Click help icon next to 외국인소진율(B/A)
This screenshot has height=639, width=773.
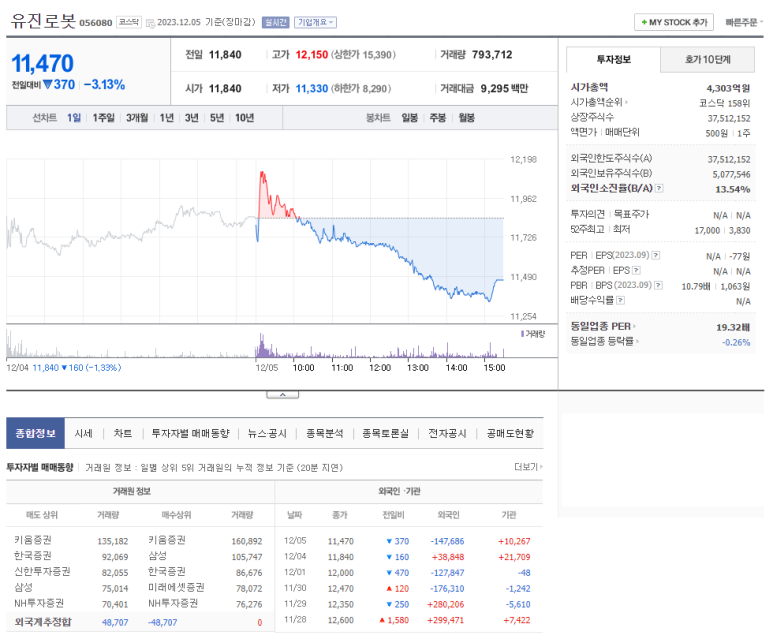[x=659, y=188]
